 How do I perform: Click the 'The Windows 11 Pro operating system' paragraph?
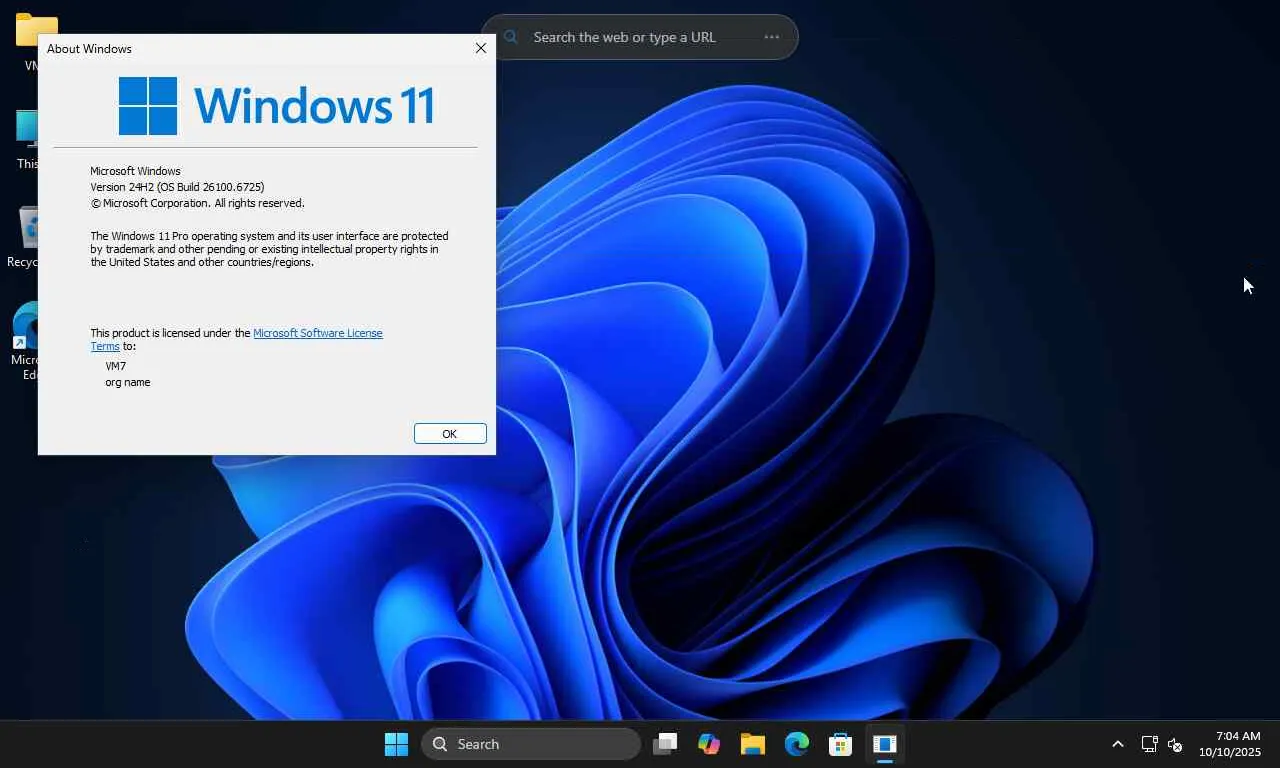(269, 249)
